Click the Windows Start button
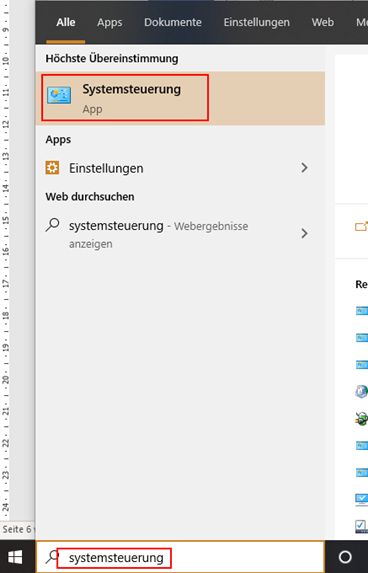 pos(15,557)
